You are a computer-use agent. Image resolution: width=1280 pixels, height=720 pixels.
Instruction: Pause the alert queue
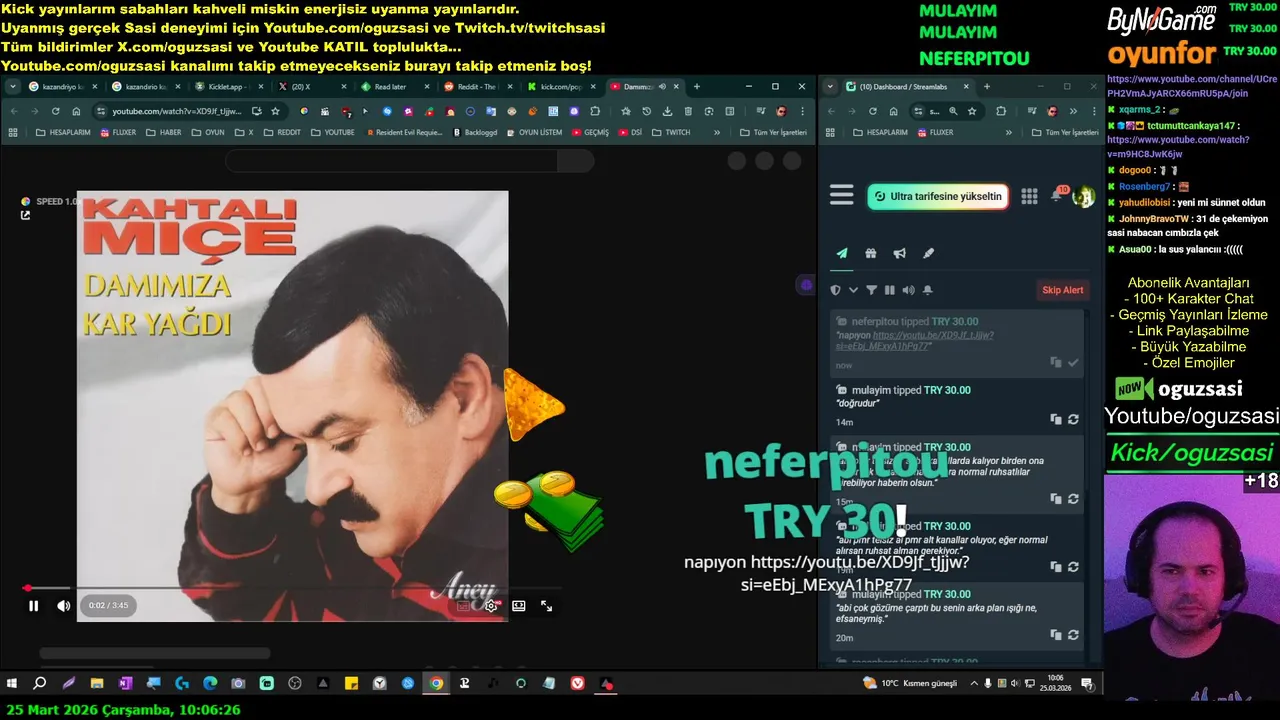[x=889, y=290]
